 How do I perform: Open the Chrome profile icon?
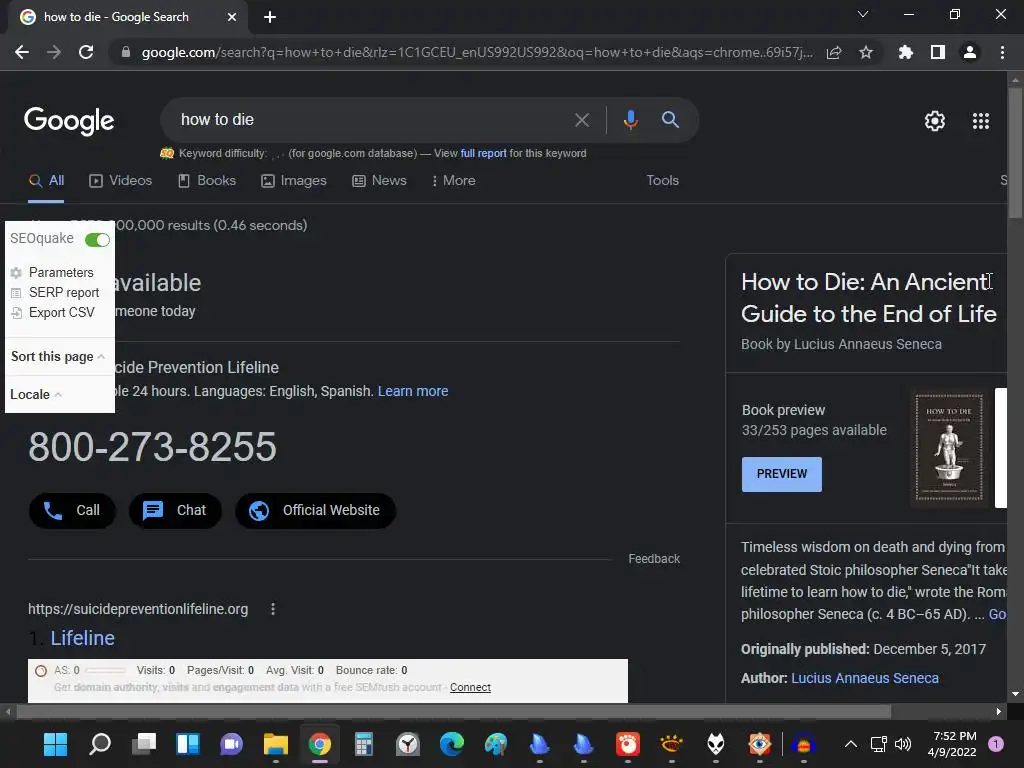tap(970, 52)
